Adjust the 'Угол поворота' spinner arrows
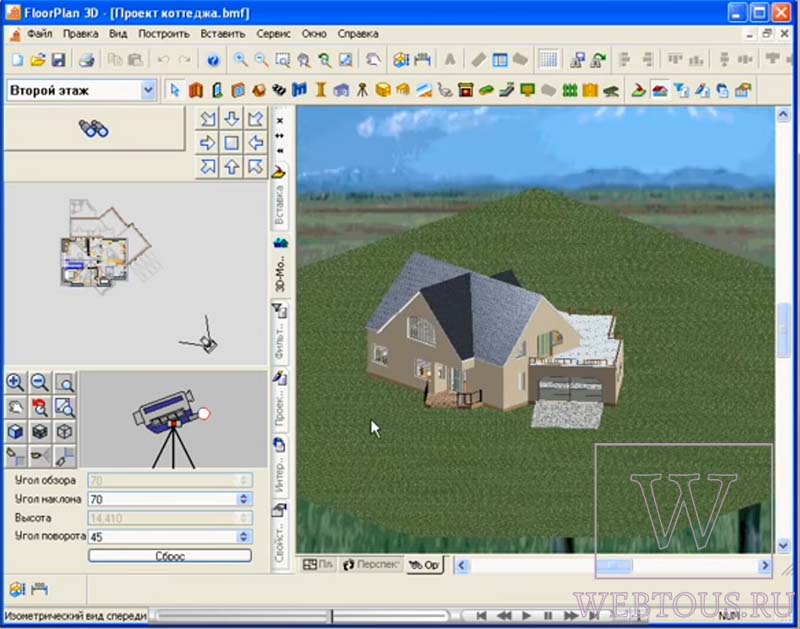The width and height of the screenshot is (800, 629). point(243,537)
